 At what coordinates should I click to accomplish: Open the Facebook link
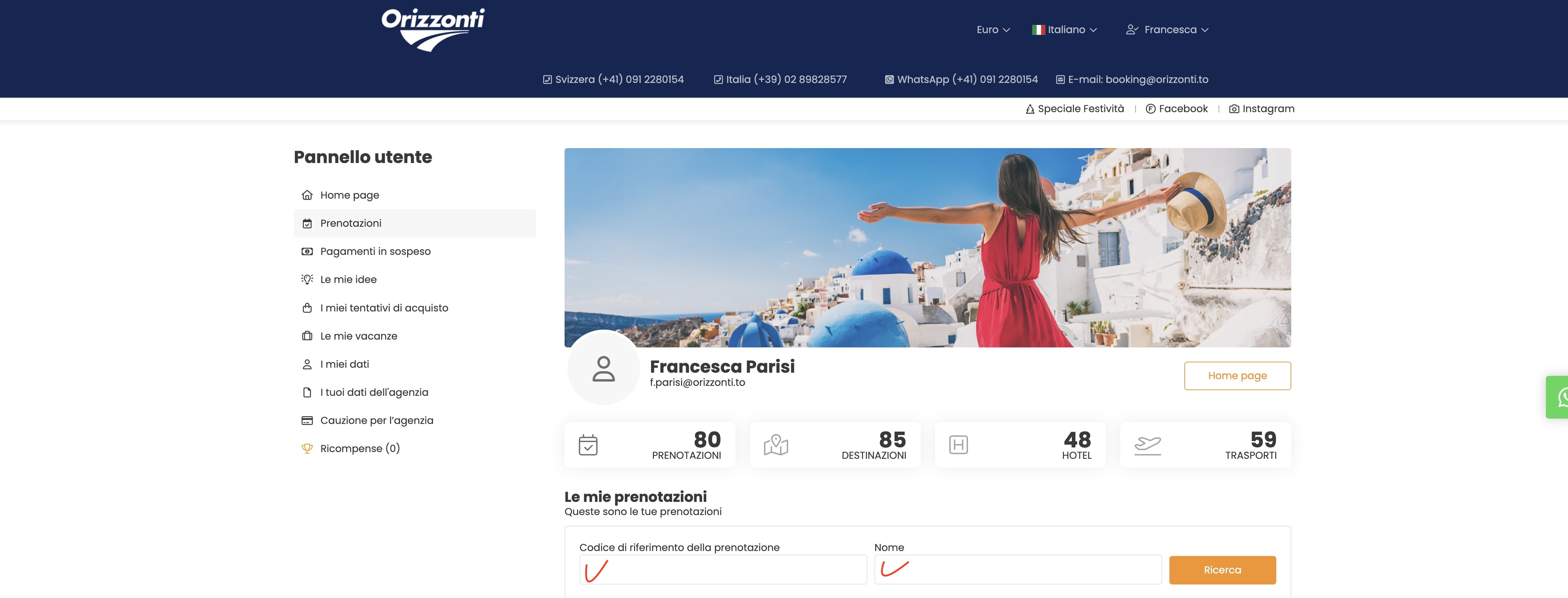coord(1177,109)
